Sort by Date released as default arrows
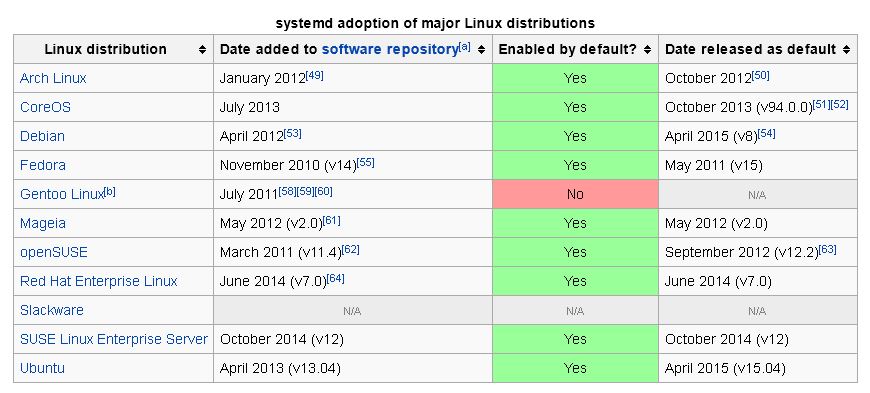The image size is (870, 393). [846, 50]
